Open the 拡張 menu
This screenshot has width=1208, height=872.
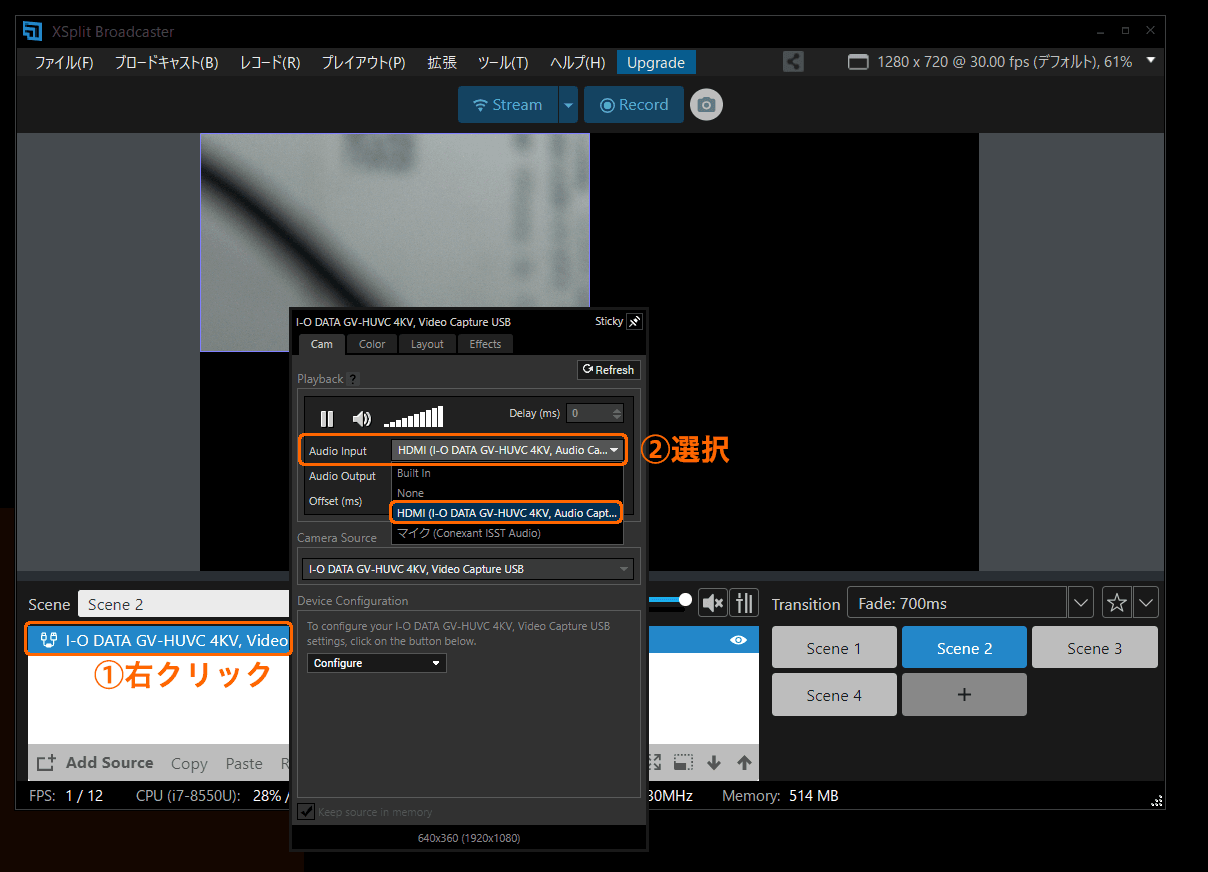pyautogui.click(x=442, y=62)
